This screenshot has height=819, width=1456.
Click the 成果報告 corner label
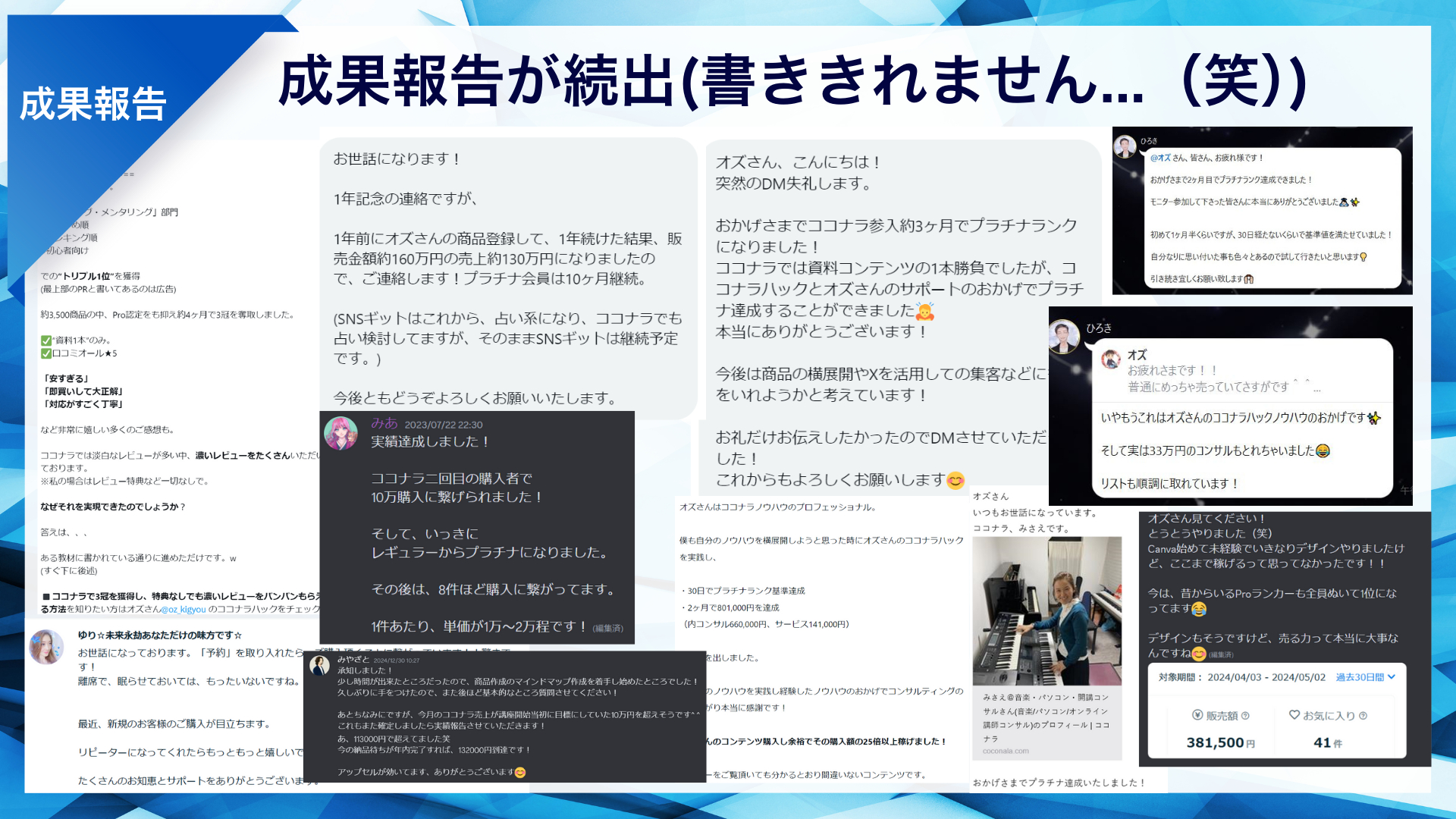click(x=93, y=104)
